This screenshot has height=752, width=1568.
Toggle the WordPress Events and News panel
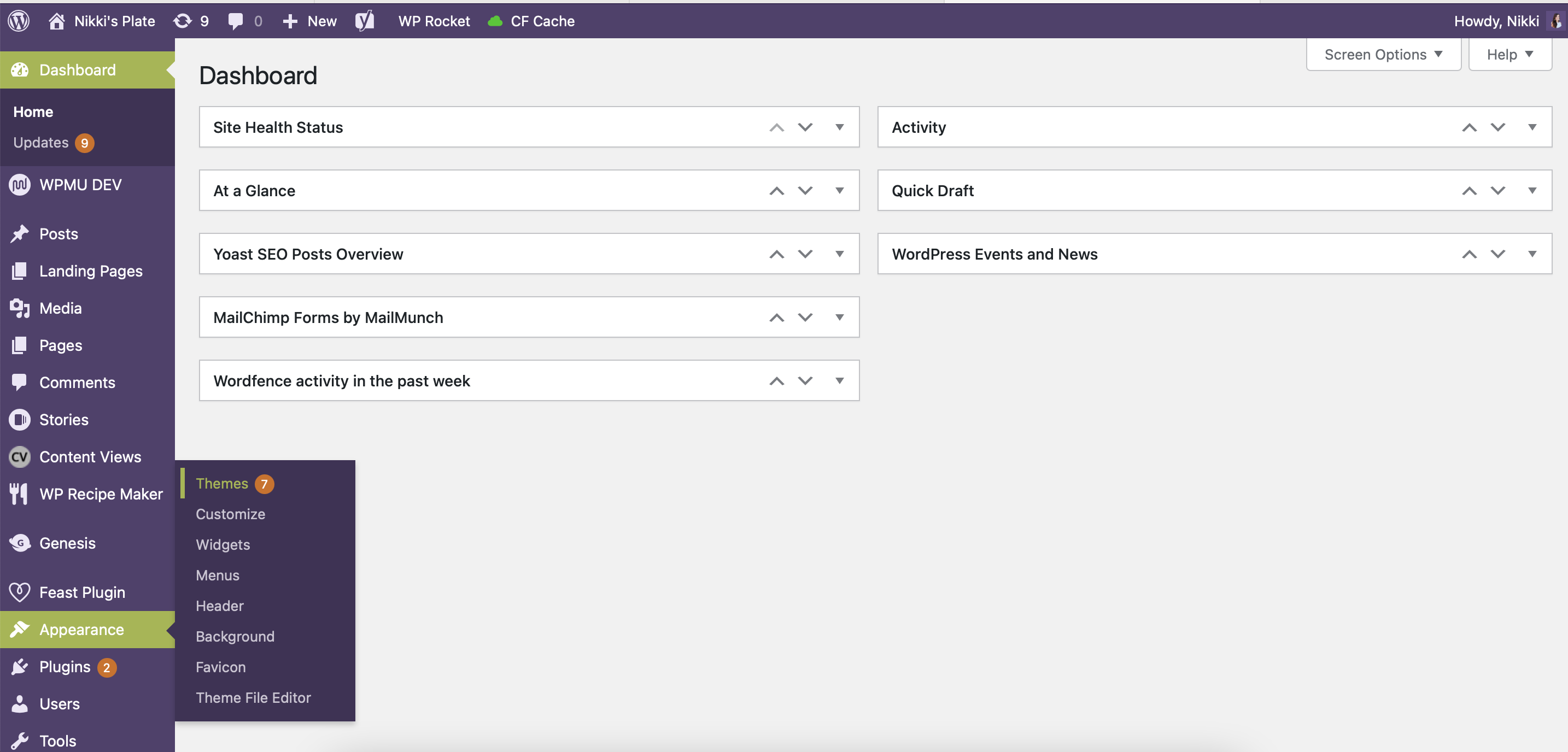(x=1532, y=254)
